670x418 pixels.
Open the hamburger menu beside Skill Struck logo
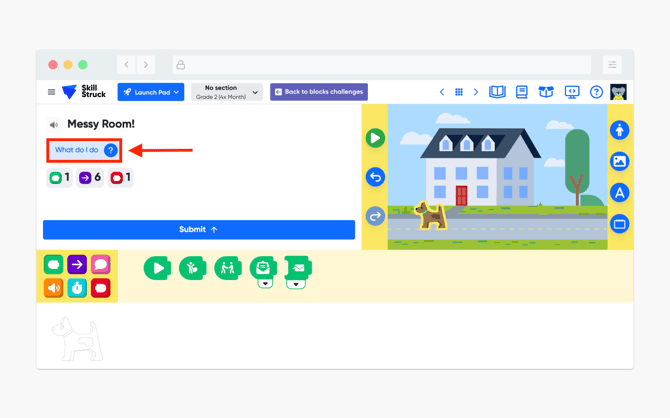[x=51, y=92]
